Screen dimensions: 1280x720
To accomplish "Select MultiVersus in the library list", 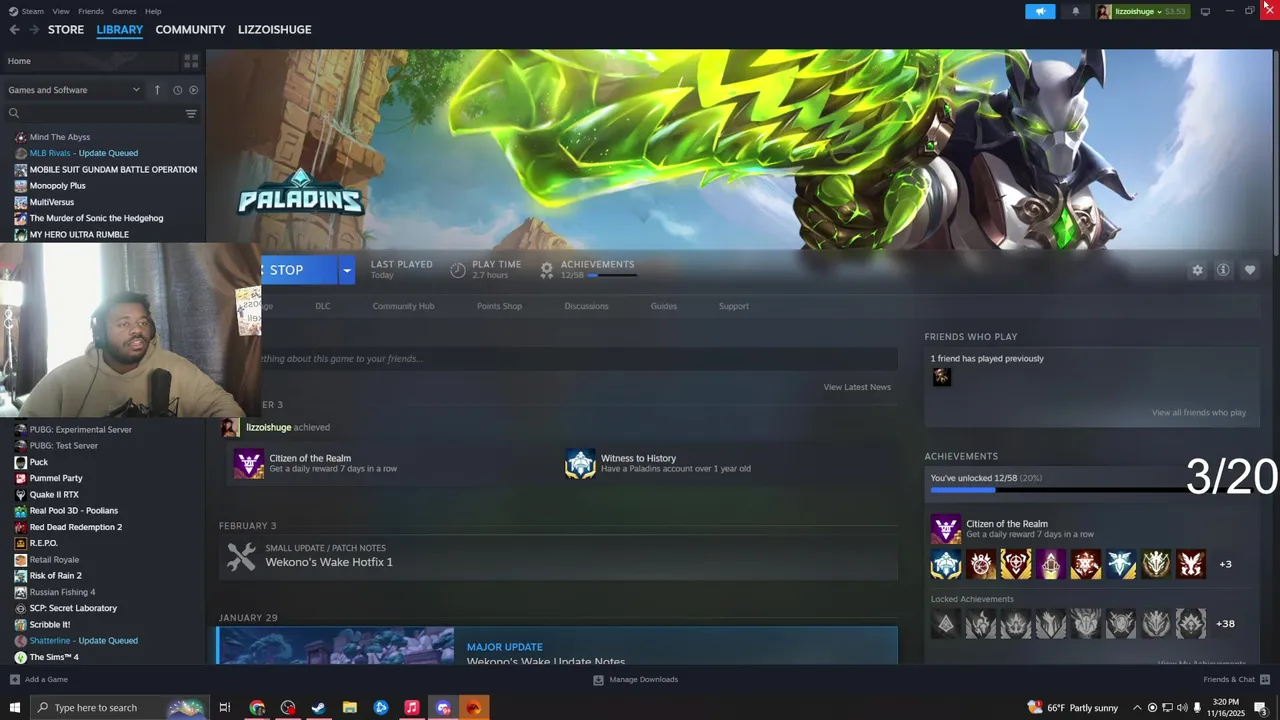I will 51,202.
